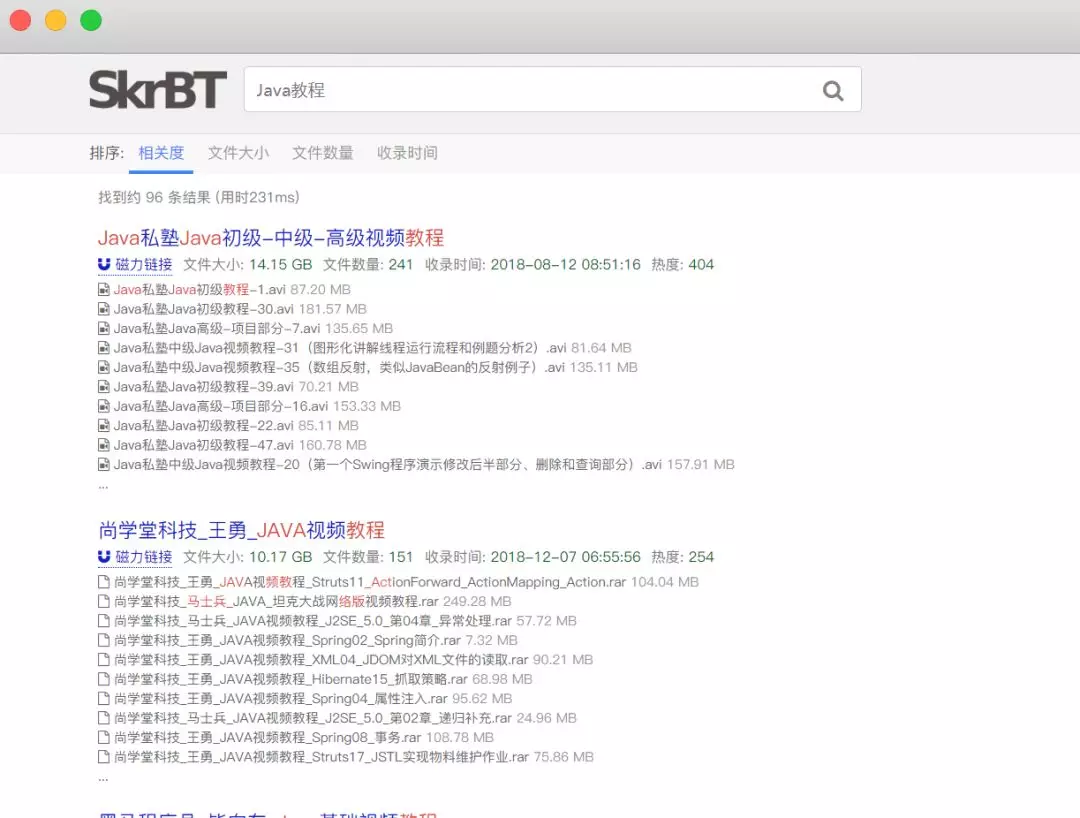This screenshot has width=1080, height=818.
Task: Click file name Spring02_Spring简介.rar
Action: tap(287, 640)
